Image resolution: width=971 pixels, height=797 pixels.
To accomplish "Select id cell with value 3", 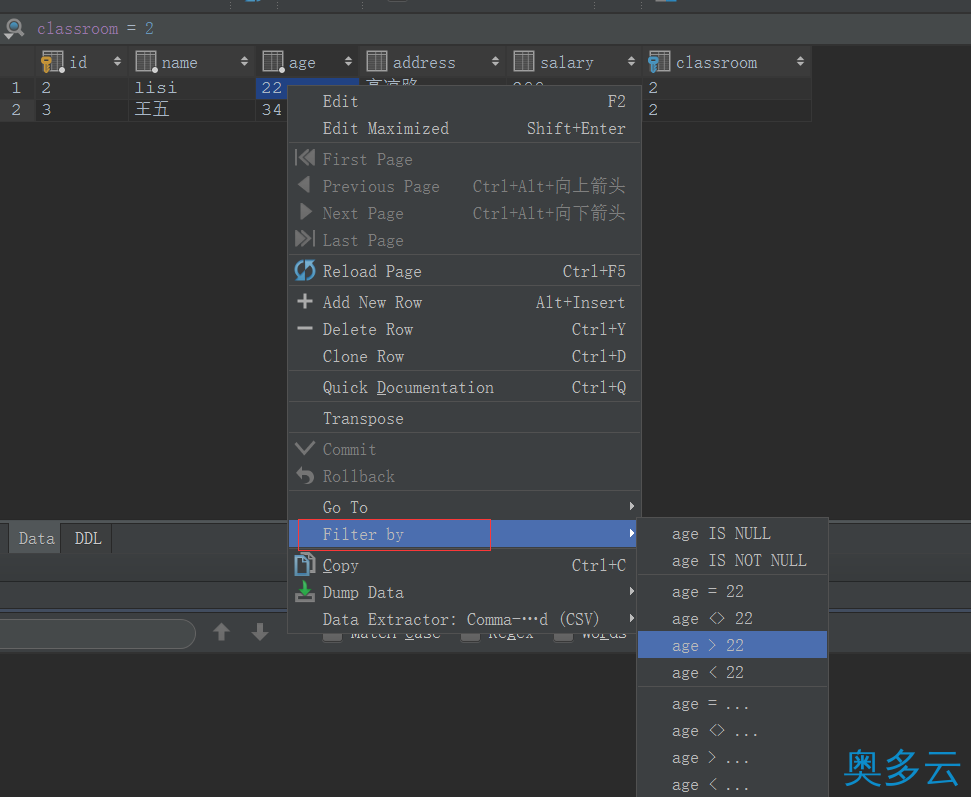I will 82,110.
